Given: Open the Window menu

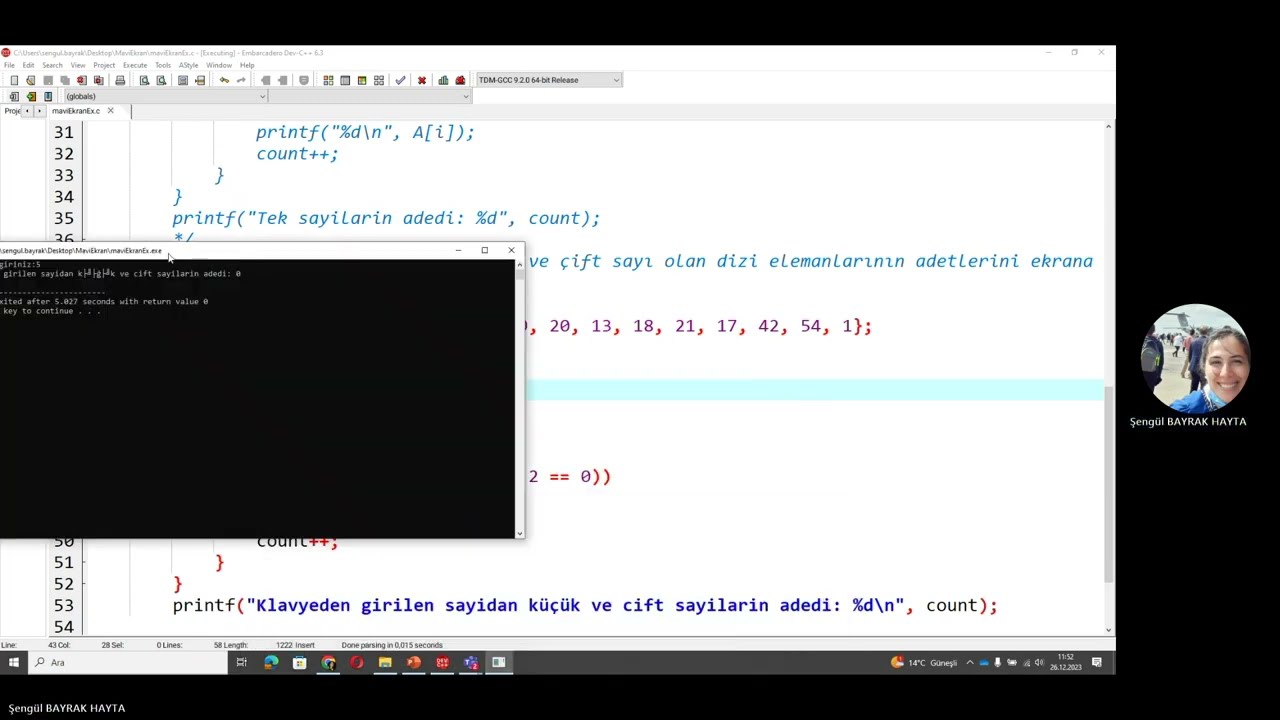Looking at the screenshot, I should [219, 65].
